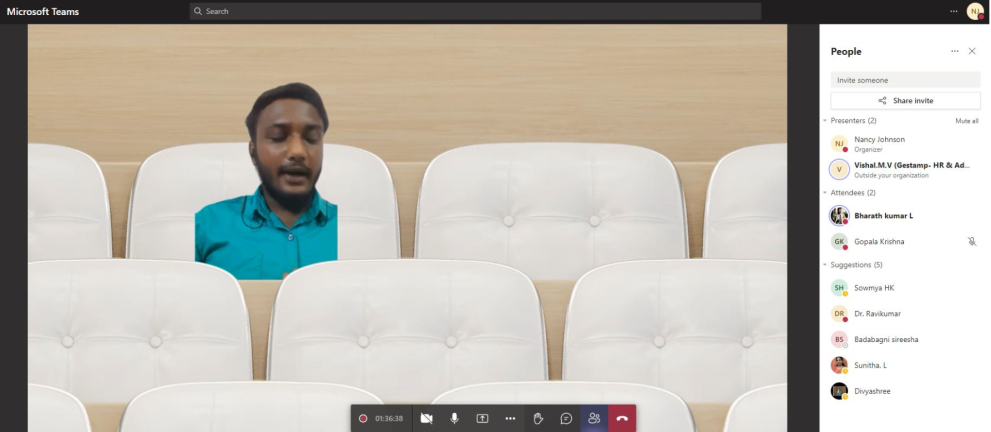Collapse the Attendees section
Screen dimensions: 991x432
pos(825,193)
